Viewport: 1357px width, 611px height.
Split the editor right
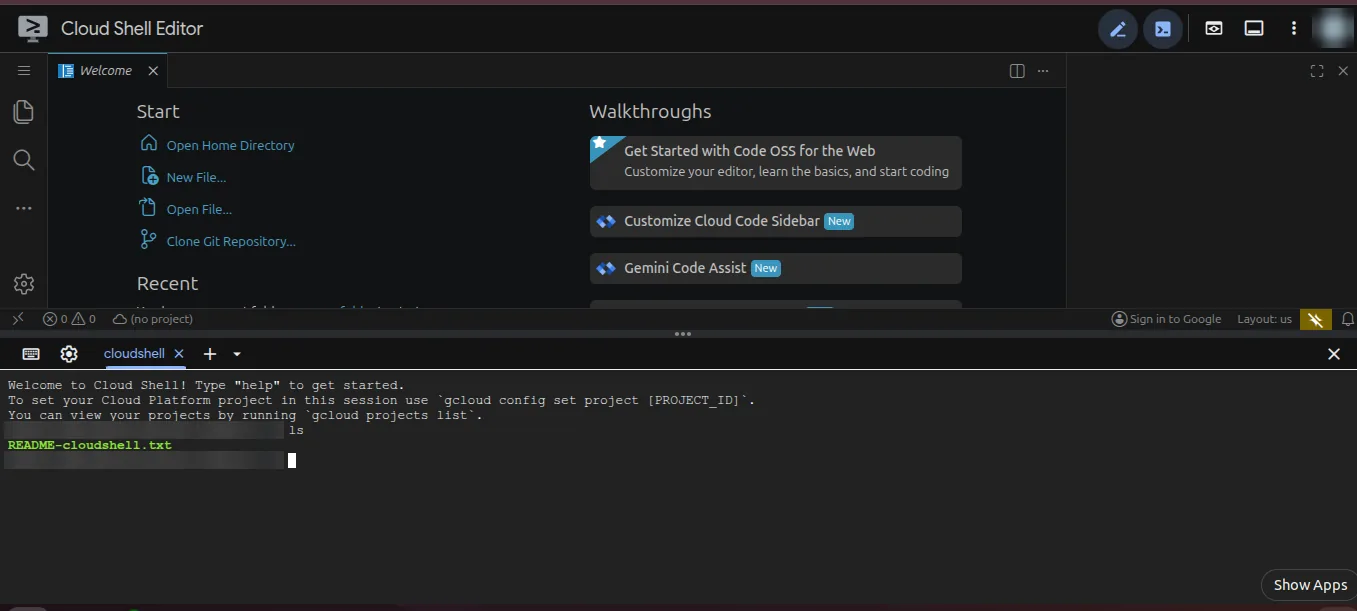pyautogui.click(x=1017, y=71)
